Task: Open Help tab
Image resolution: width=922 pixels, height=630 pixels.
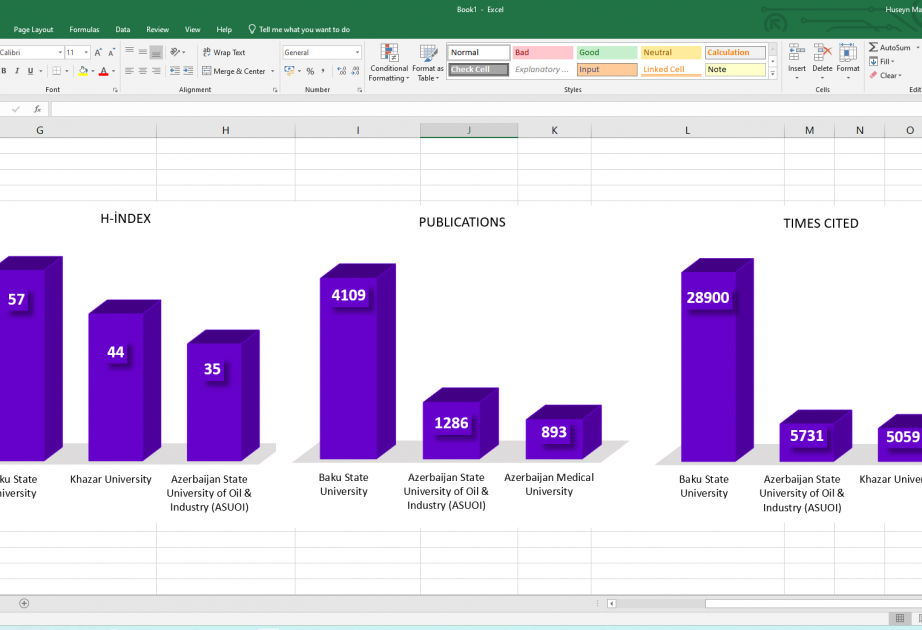Action: point(224,29)
